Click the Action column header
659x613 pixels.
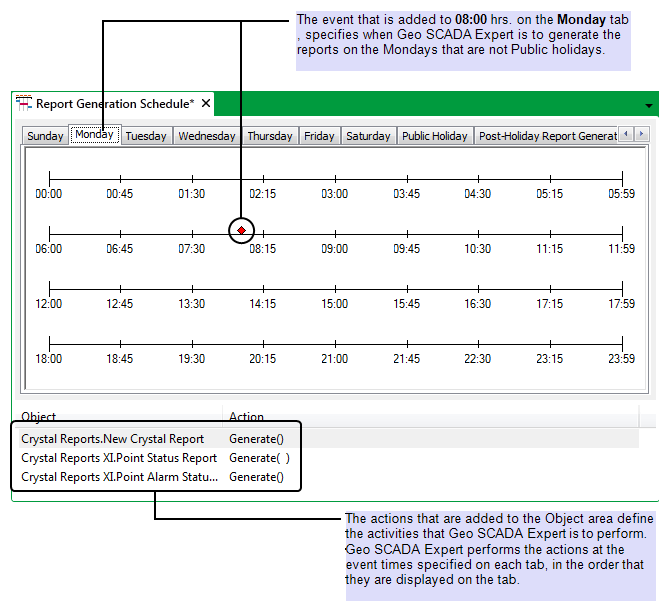[247, 417]
